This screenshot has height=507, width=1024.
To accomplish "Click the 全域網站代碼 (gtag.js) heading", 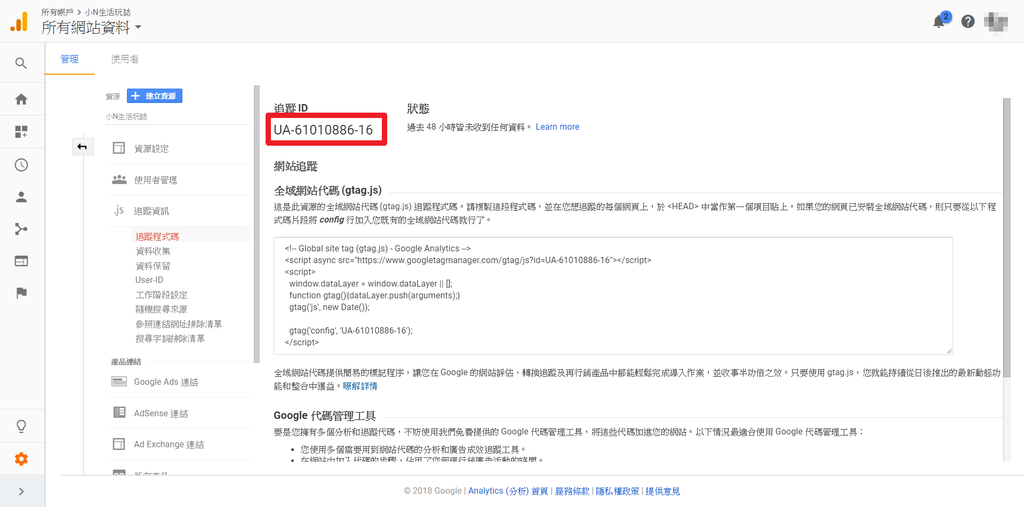I will 328,190.
